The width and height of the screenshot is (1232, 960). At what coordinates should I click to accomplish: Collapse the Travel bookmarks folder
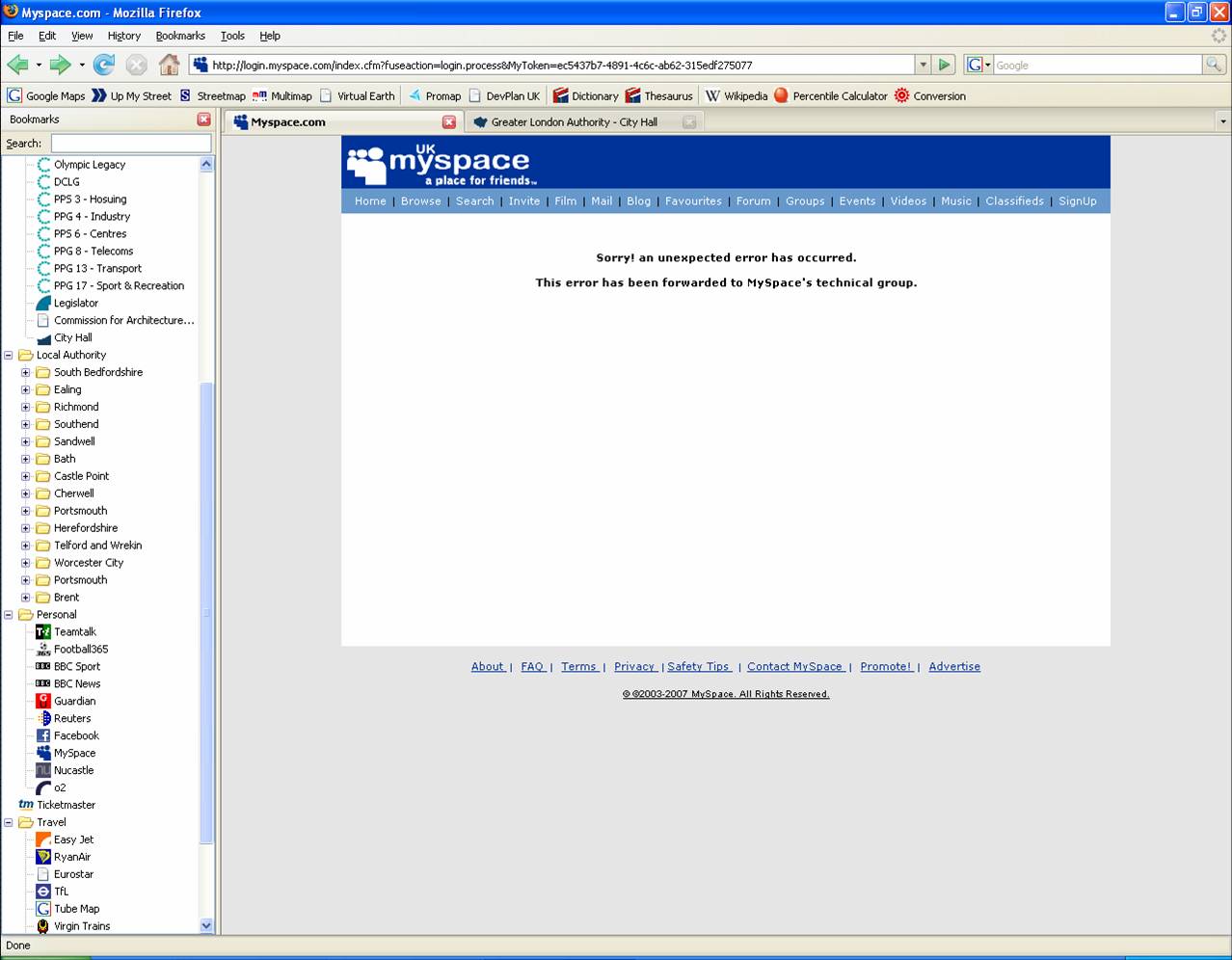[x=9, y=822]
